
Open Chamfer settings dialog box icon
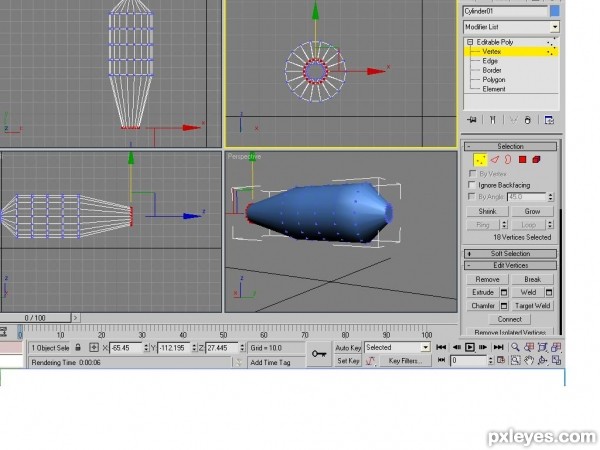click(504, 306)
